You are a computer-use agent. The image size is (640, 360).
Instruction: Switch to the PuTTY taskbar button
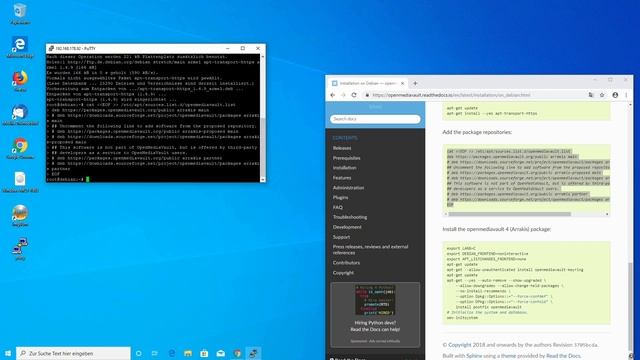pos(253,353)
